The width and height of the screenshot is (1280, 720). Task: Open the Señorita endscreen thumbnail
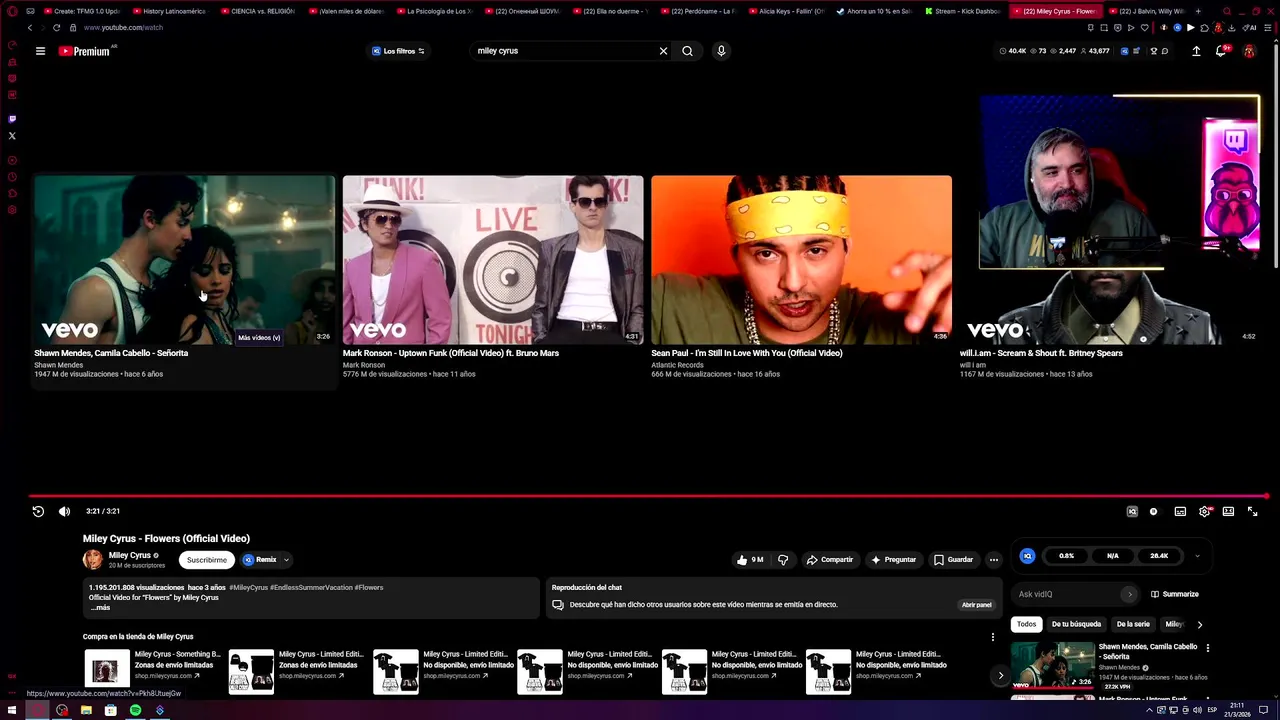tap(184, 260)
